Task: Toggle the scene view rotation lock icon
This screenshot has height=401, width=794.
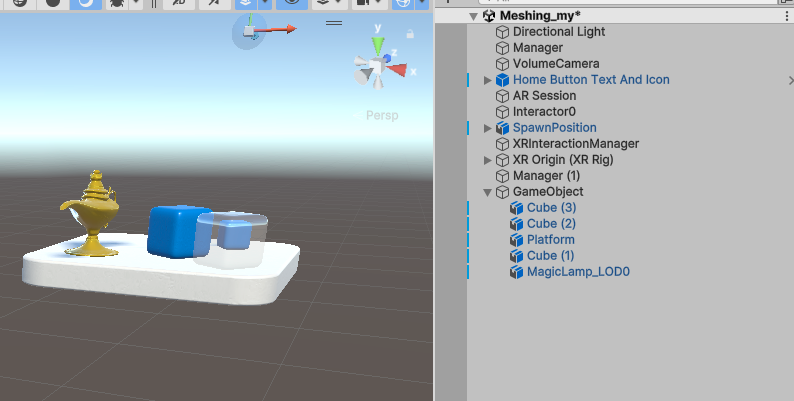Action: [x=410, y=34]
